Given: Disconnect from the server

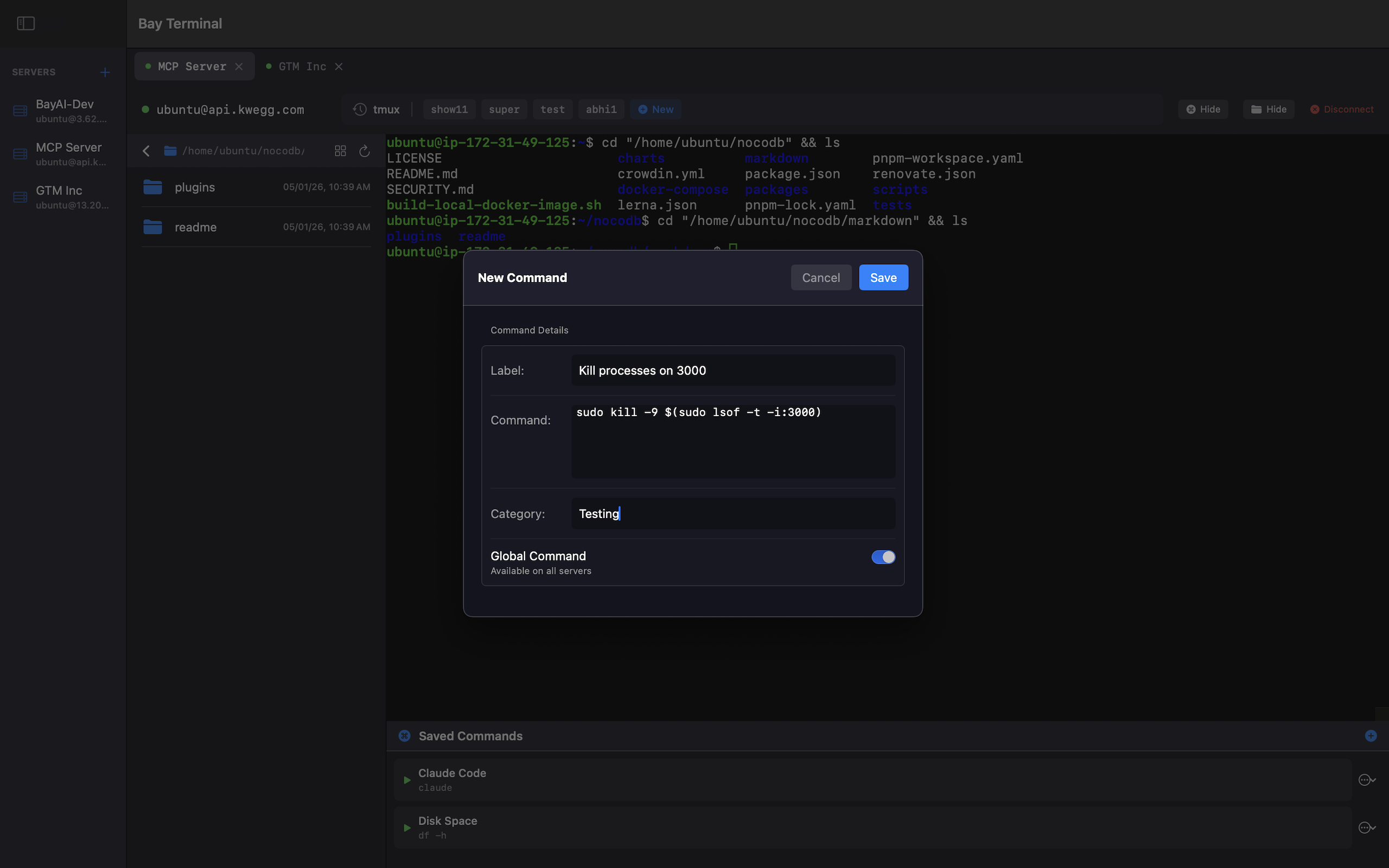Looking at the screenshot, I should (1342, 109).
